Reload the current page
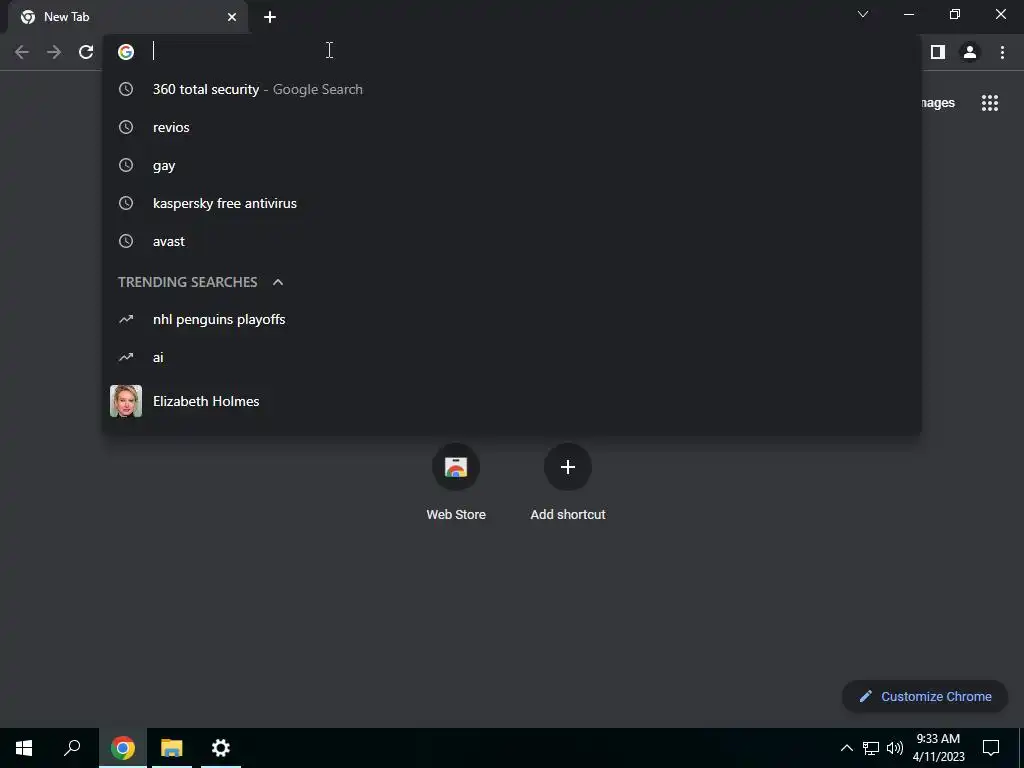 click(x=86, y=52)
